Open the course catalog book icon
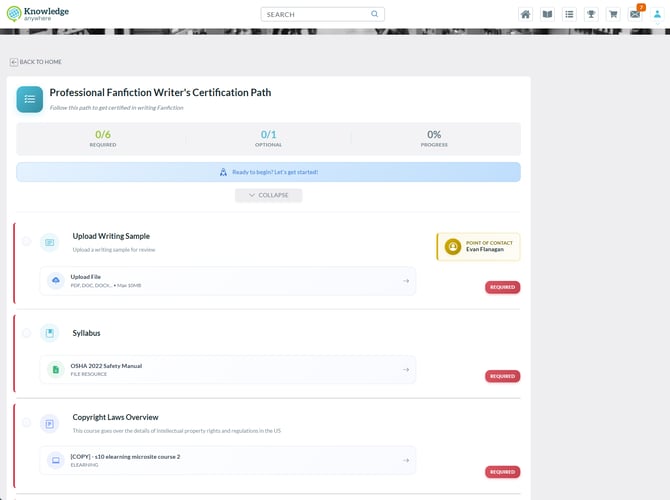The height and width of the screenshot is (500, 670). click(547, 14)
